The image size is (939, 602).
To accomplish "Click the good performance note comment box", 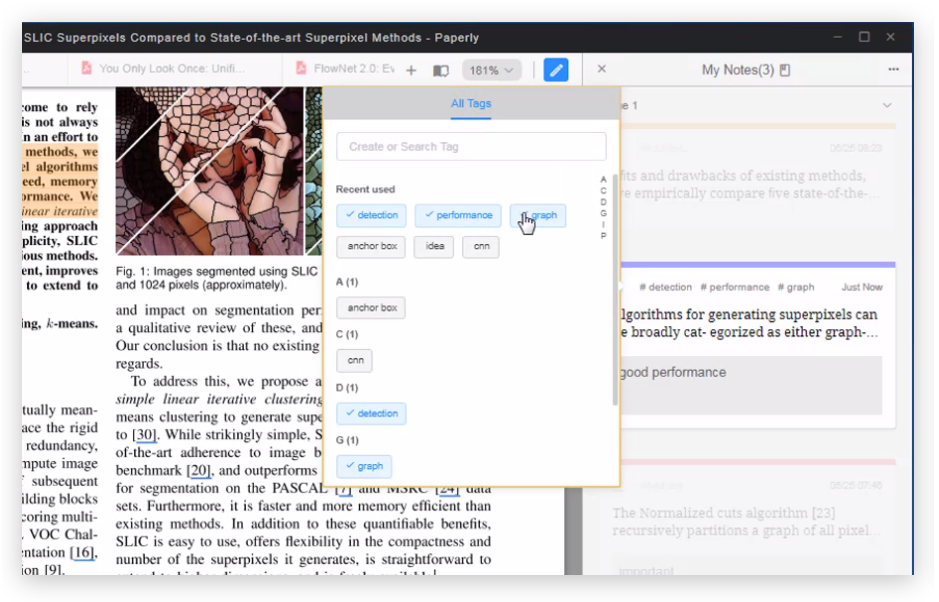I will (751, 385).
